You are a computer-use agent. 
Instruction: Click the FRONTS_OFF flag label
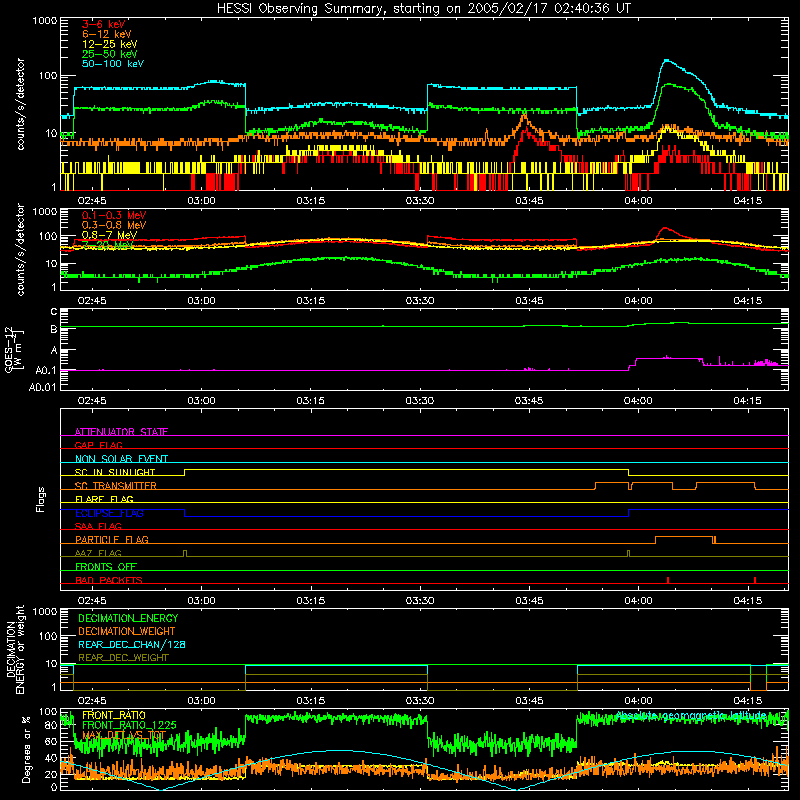[106, 567]
